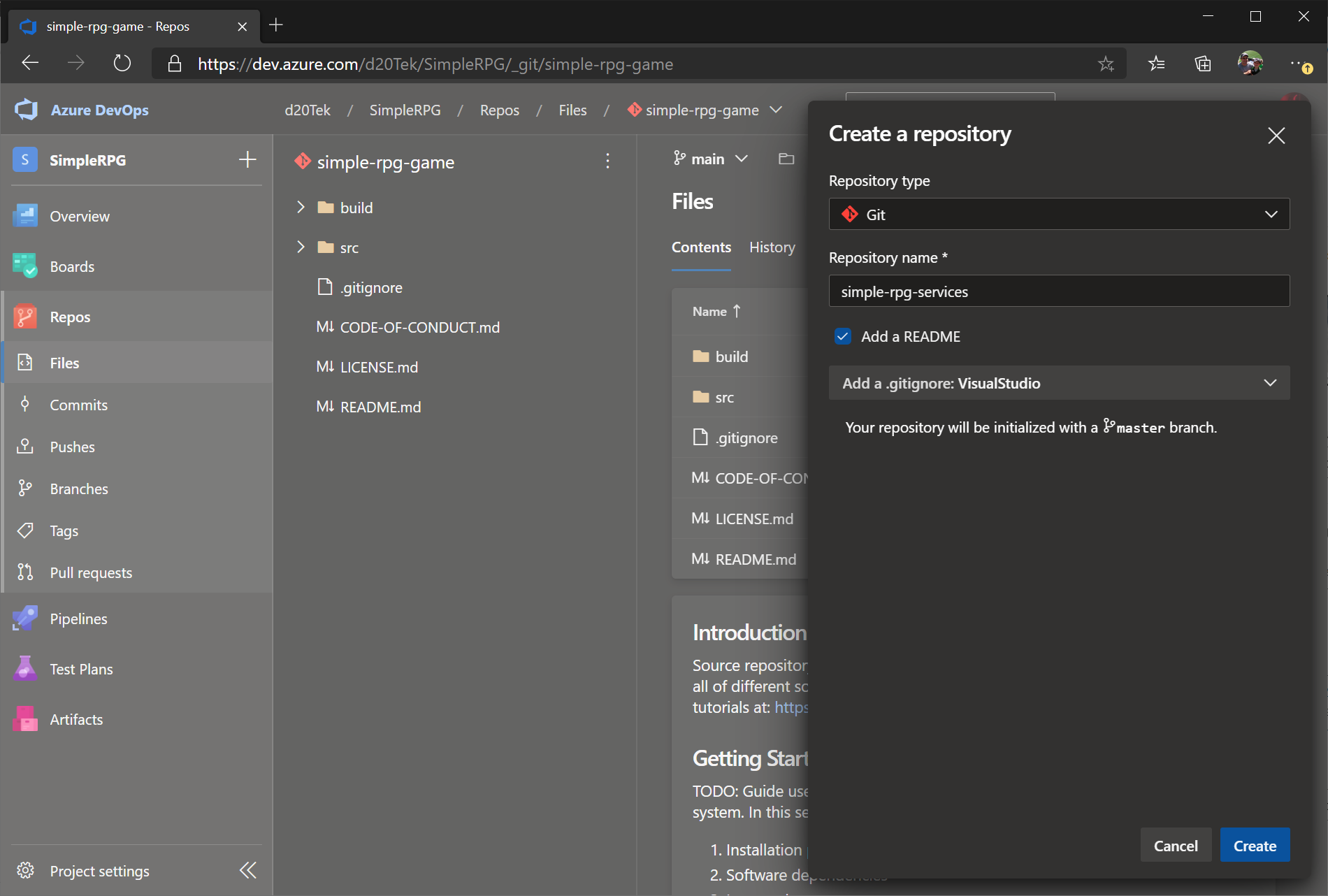Click the Overview icon
1328x896 pixels.
pyautogui.click(x=25, y=215)
